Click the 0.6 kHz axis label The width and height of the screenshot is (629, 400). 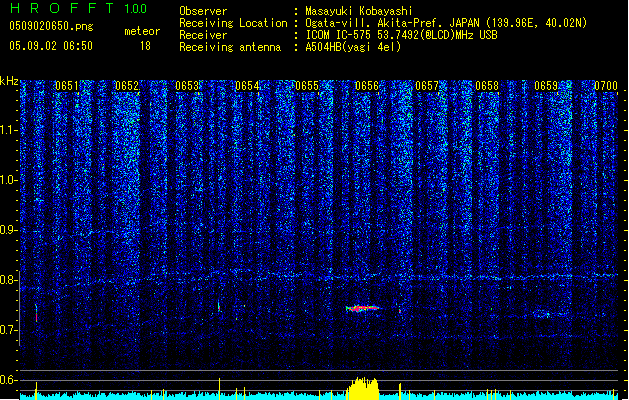click(x=8, y=380)
